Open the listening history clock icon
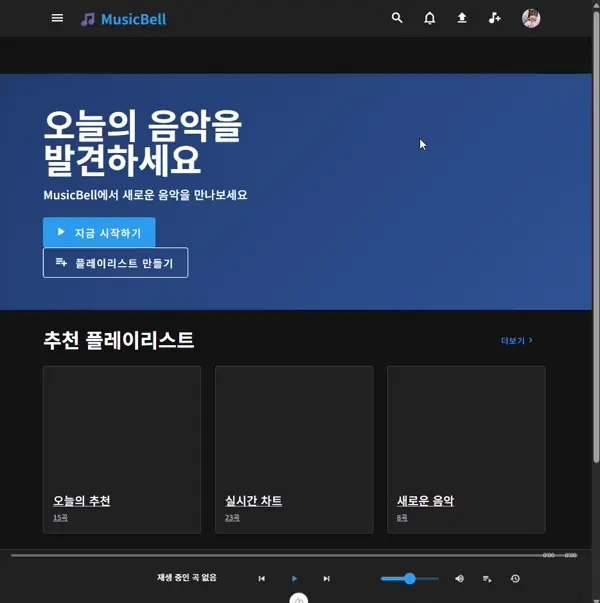The image size is (600, 603). point(515,578)
